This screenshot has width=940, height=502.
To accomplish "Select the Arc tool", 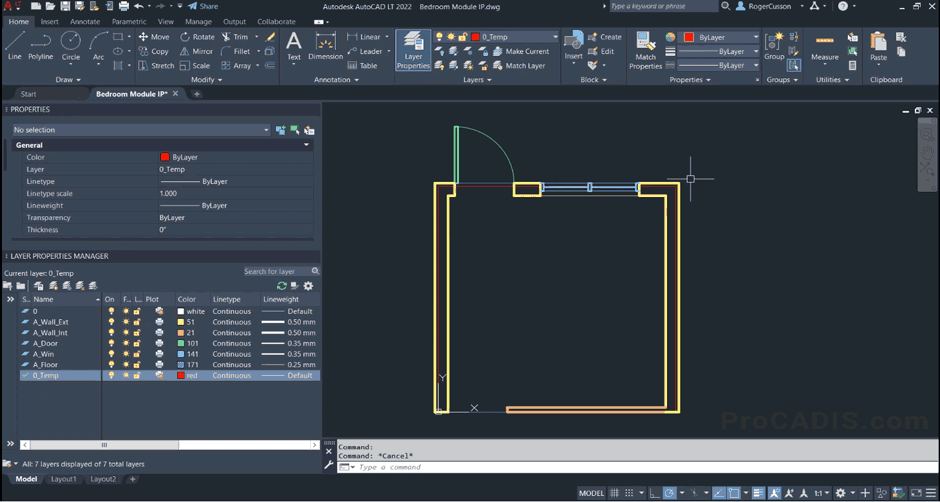I will click(98, 46).
